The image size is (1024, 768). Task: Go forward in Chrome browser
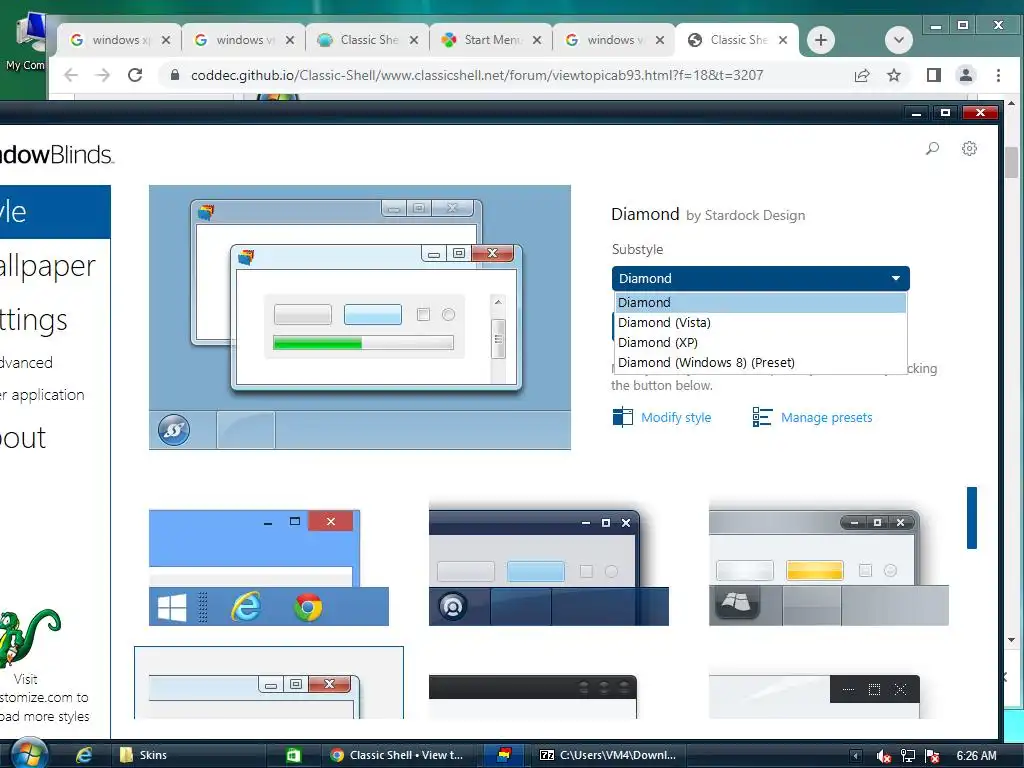(103, 75)
